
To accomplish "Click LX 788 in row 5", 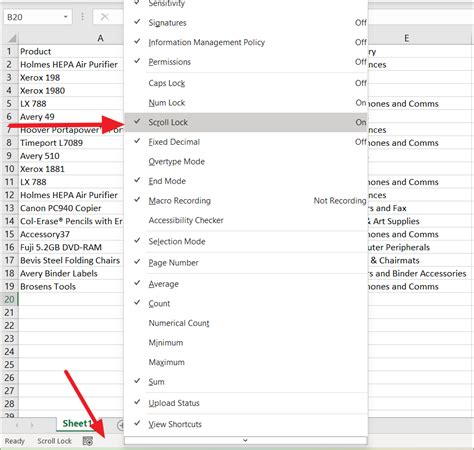I will (71, 104).
